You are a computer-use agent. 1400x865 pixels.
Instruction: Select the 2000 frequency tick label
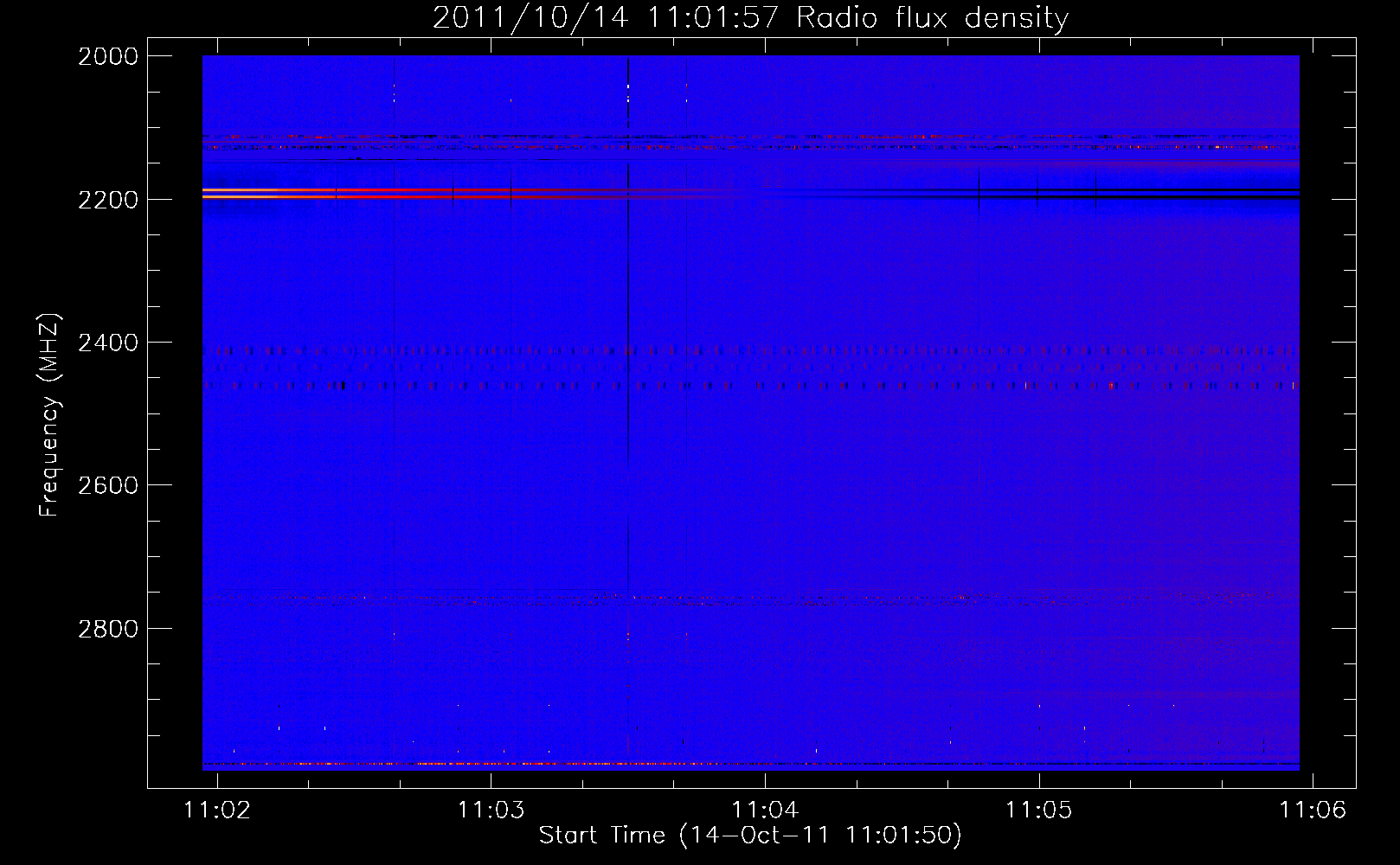click(108, 56)
